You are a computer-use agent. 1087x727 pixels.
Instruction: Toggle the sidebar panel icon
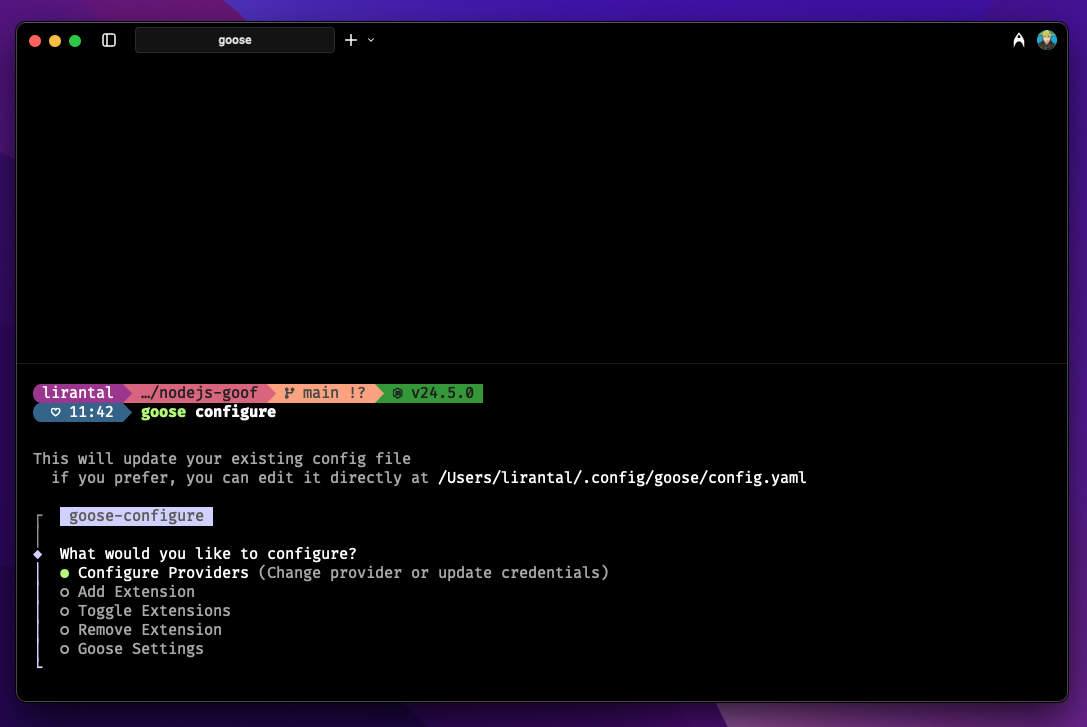pyautogui.click(x=109, y=40)
